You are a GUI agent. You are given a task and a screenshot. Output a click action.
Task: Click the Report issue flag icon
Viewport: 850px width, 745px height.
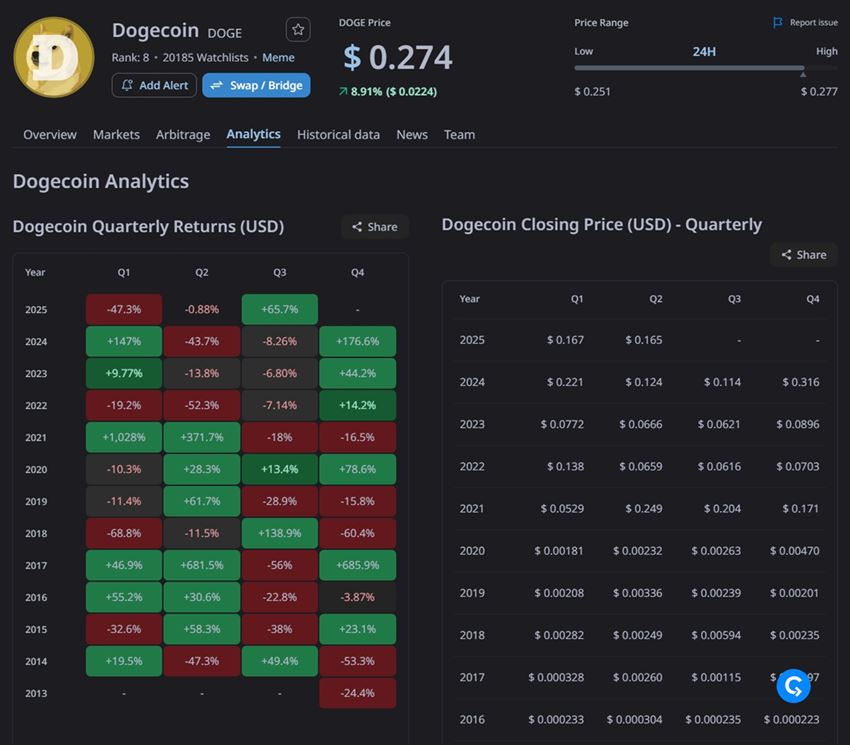click(777, 22)
